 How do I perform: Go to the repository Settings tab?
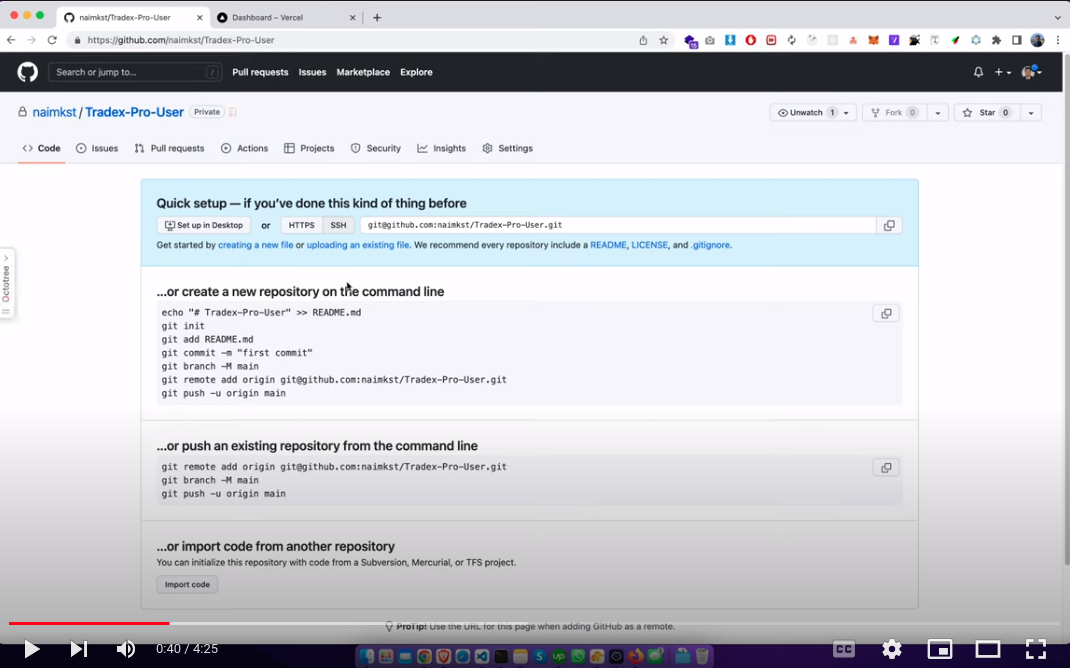(507, 148)
